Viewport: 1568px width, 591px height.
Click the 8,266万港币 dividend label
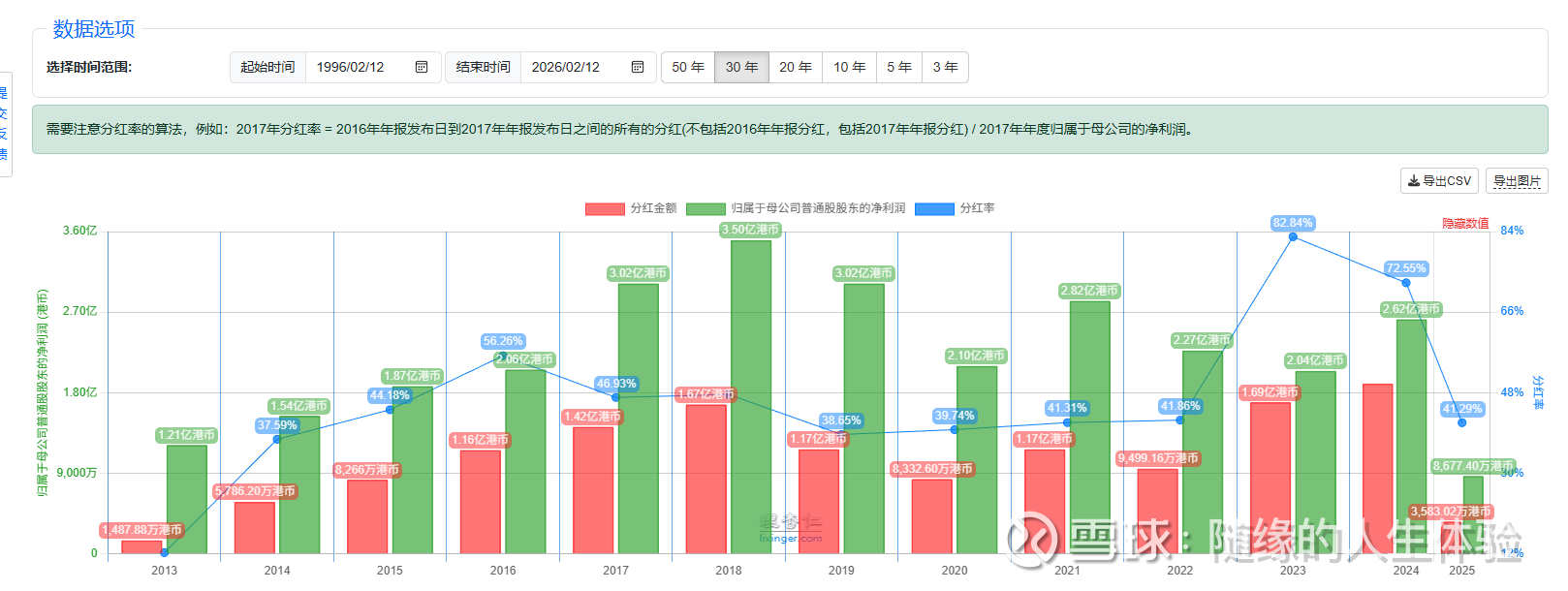pyautogui.click(x=367, y=470)
